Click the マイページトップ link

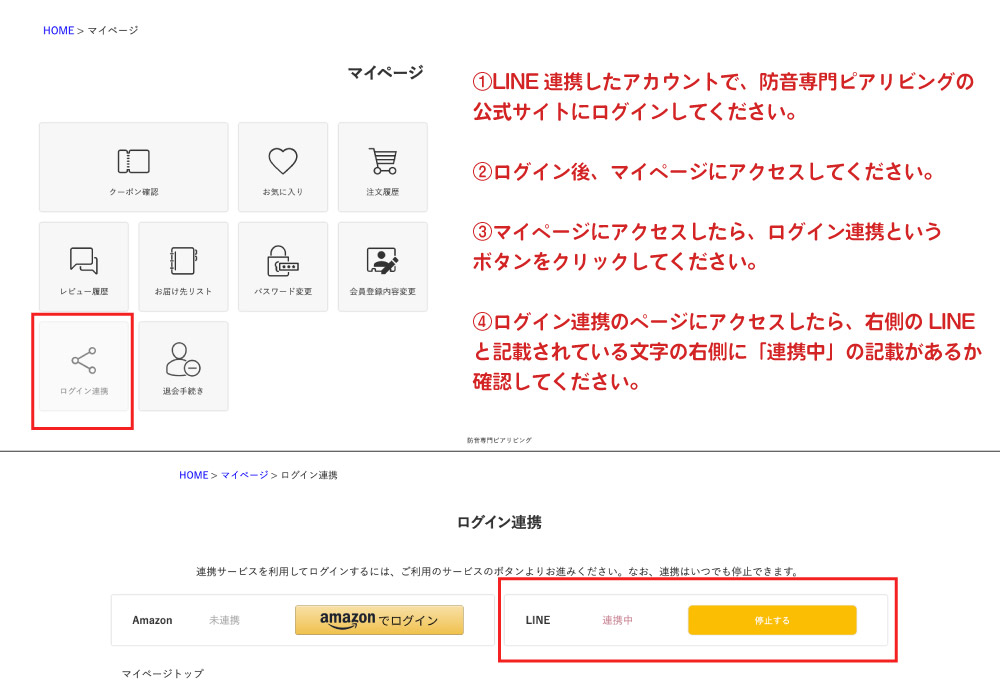coord(163,674)
